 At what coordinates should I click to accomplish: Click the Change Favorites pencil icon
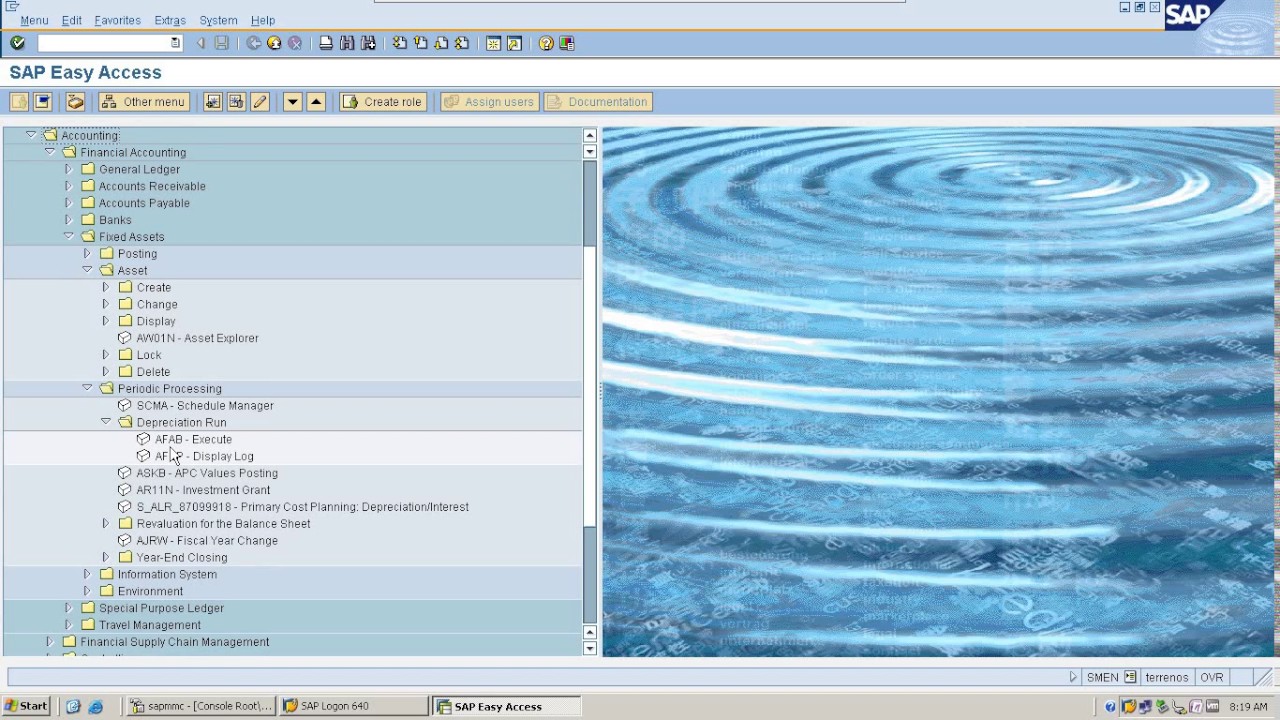coord(260,102)
